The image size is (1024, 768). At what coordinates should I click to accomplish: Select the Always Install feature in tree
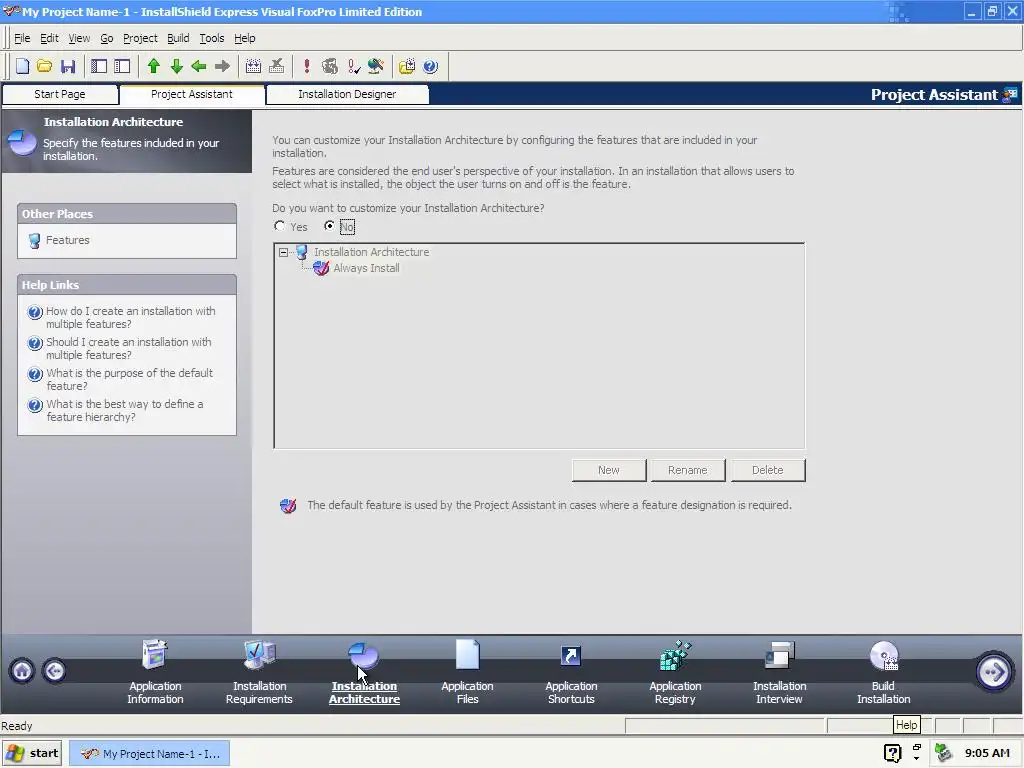(x=366, y=268)
